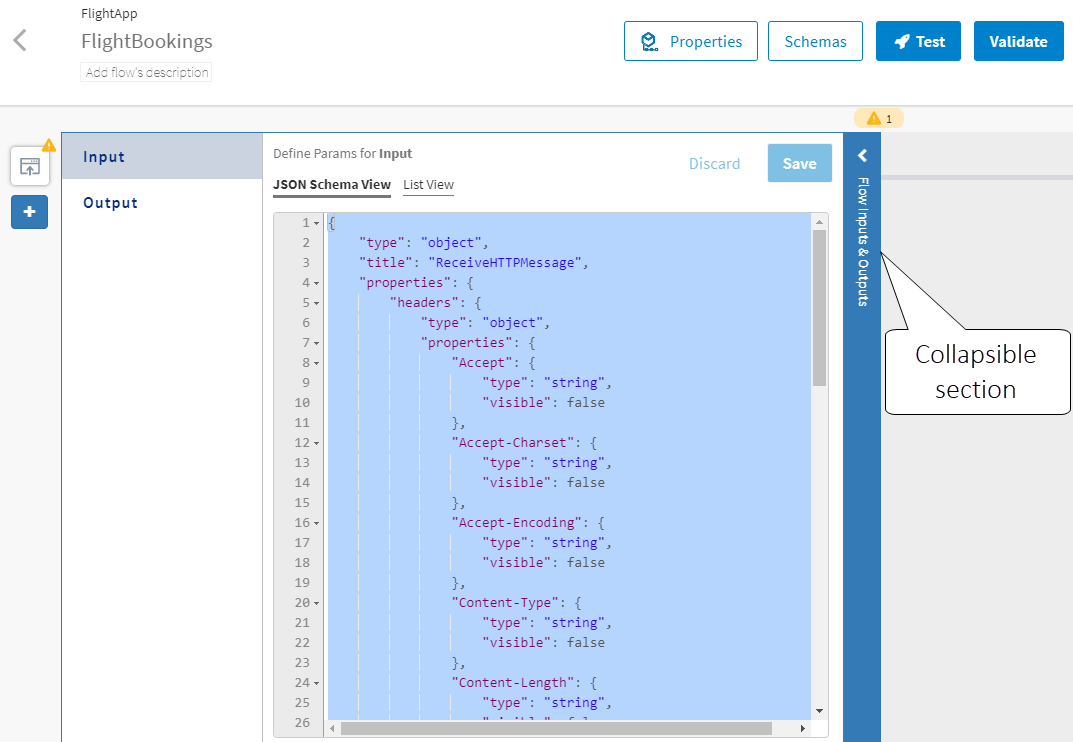This screenshot has height=742, width=1073.
Task: Open the Properties dialog
Action: tap(690, 42)
